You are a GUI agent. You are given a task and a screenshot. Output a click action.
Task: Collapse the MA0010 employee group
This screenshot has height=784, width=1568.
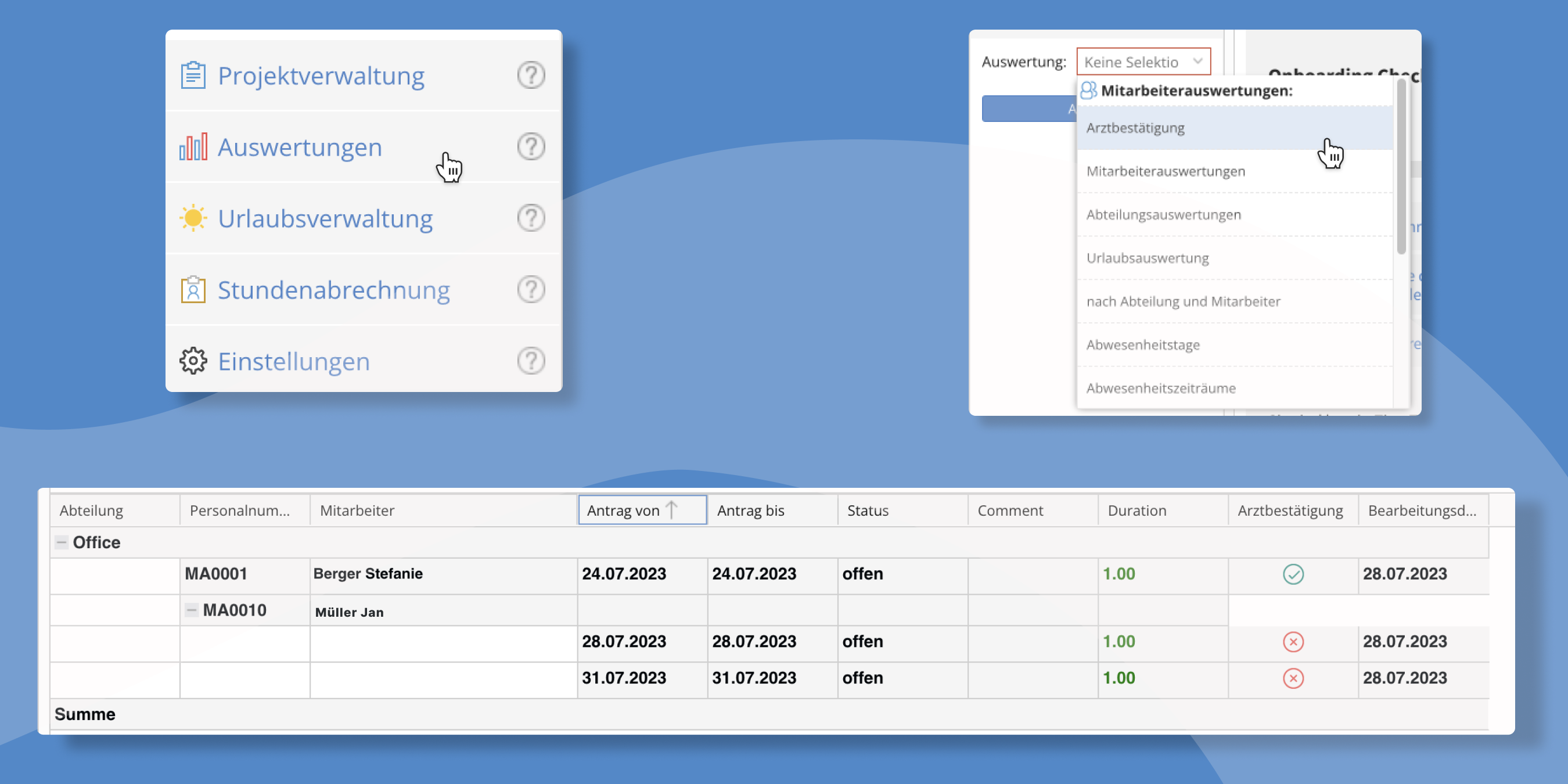(191, 610)
